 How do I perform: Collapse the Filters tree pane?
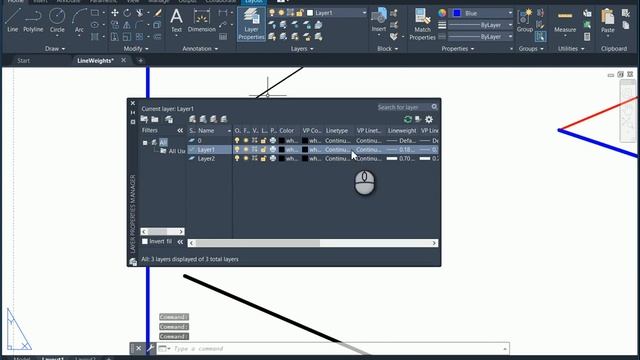(180, 131)
